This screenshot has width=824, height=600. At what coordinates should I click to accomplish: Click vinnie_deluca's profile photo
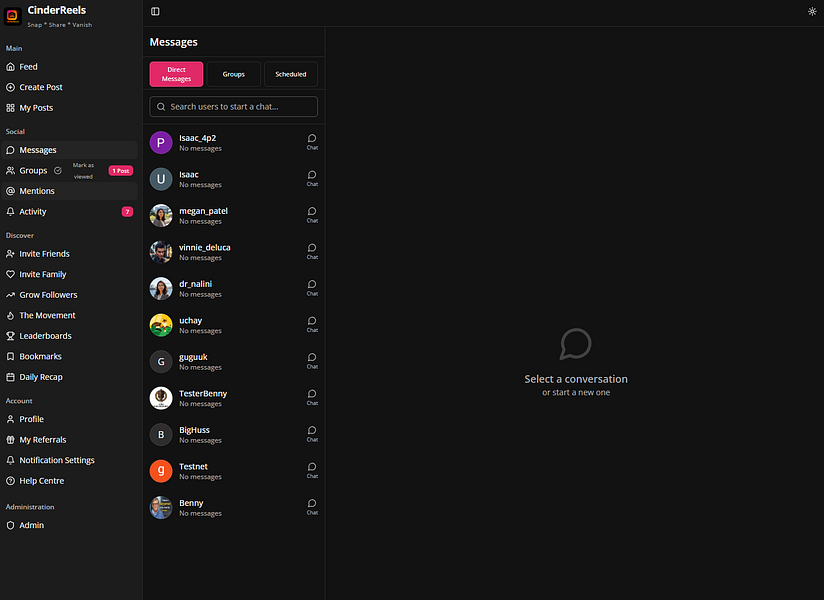[161, 252]
